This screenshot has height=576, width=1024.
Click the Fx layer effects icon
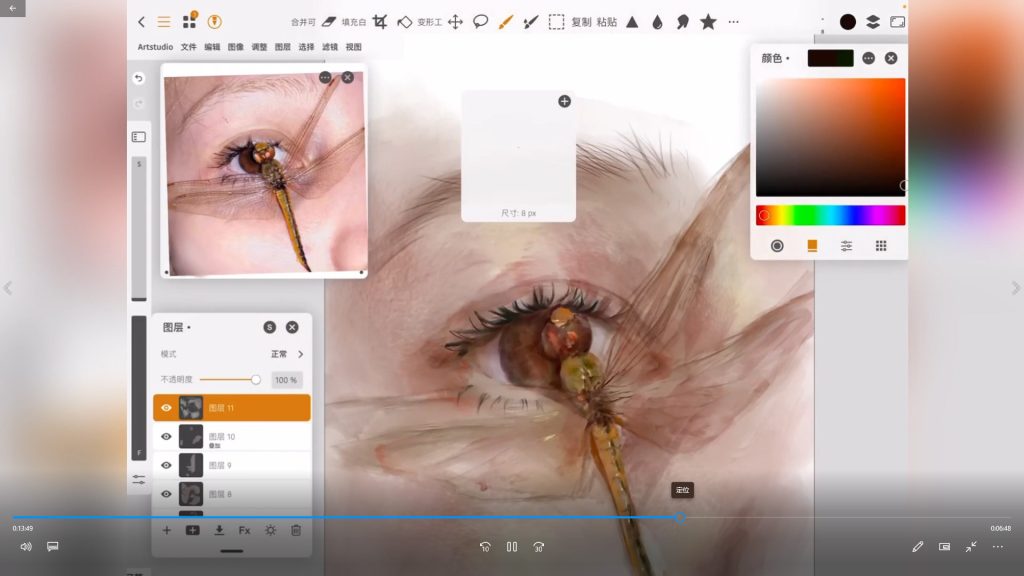(x=244, y=530)
